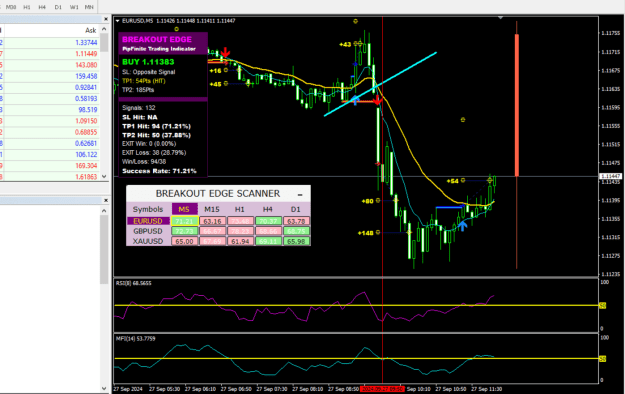Select the ask price 1.33744 row
The width and height of the screenshot is (625, 394).
point(49,43)
